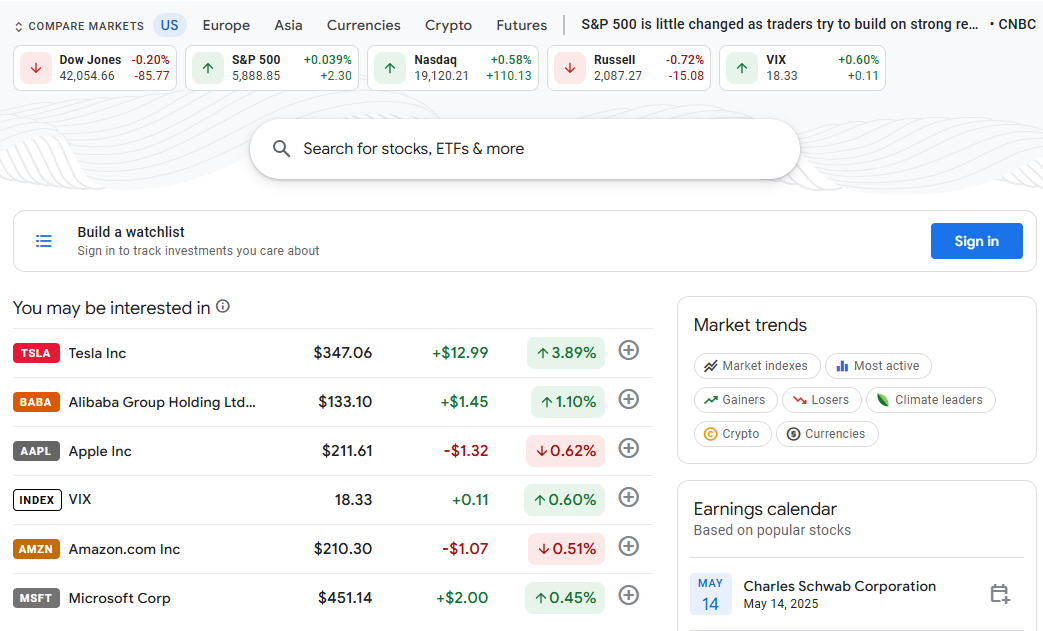Screen dimensions: 1043x631
Task: Open Charles Schwab Corporation earnings entry
Action: [x=857, y=594]
